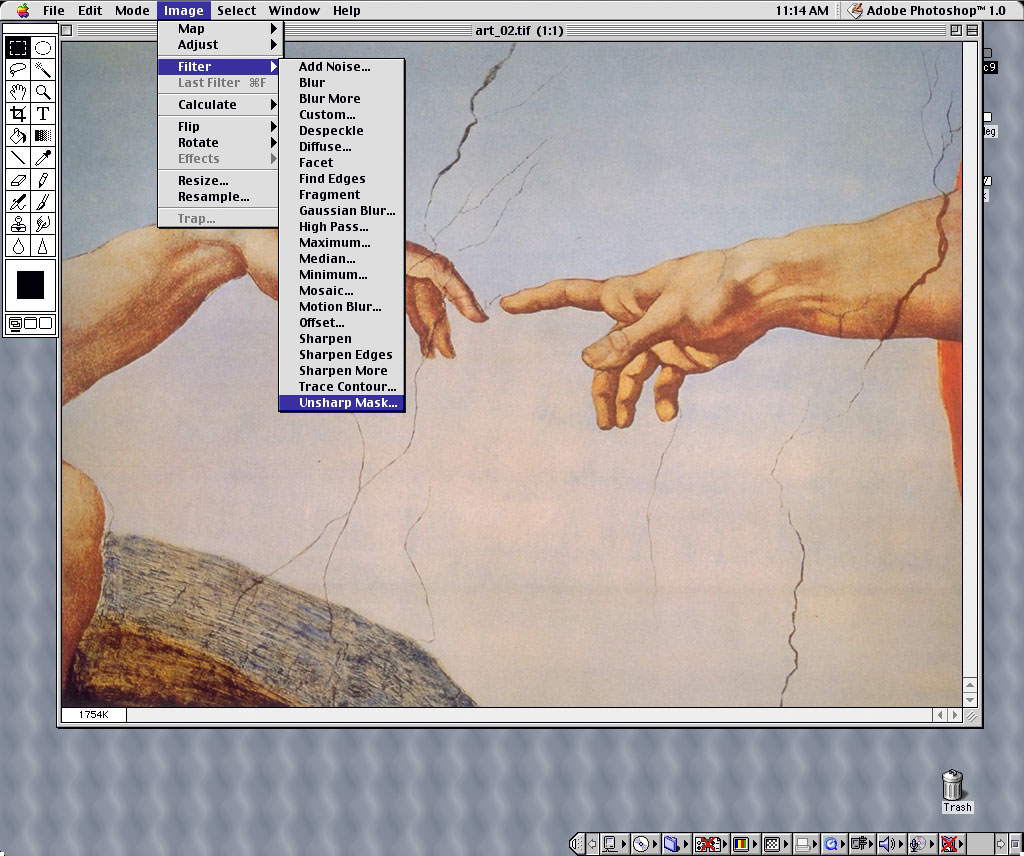Click the vertical scrollbar down arrow
Viewport: 1024px width, 856px height.
tap(970, 700)
